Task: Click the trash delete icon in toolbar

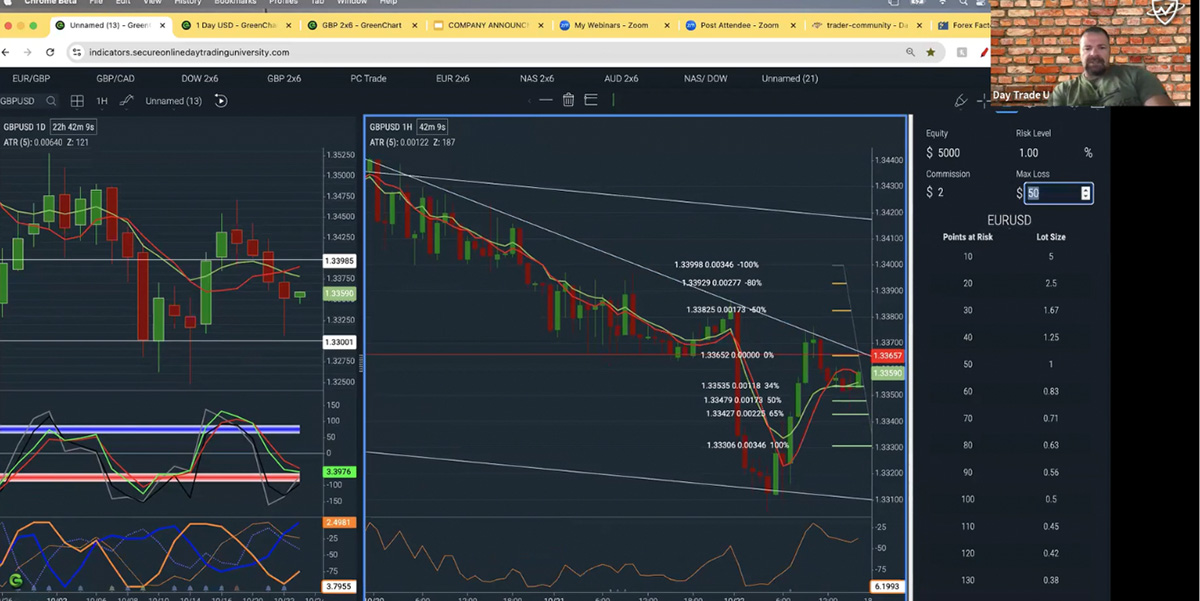Action: 568,99
